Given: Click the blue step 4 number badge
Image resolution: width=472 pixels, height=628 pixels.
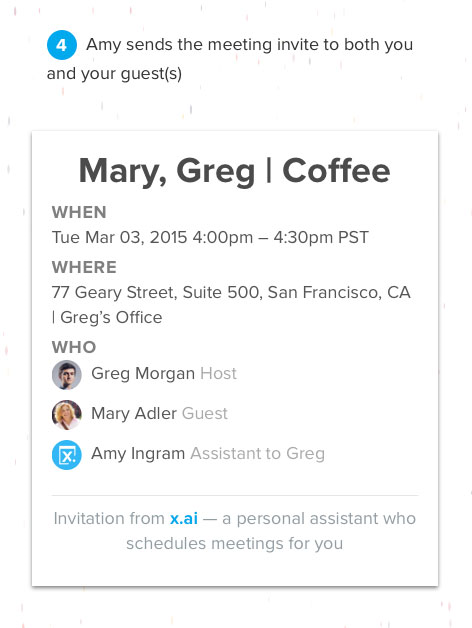Looking at the screenshot, I should (62, 45).
